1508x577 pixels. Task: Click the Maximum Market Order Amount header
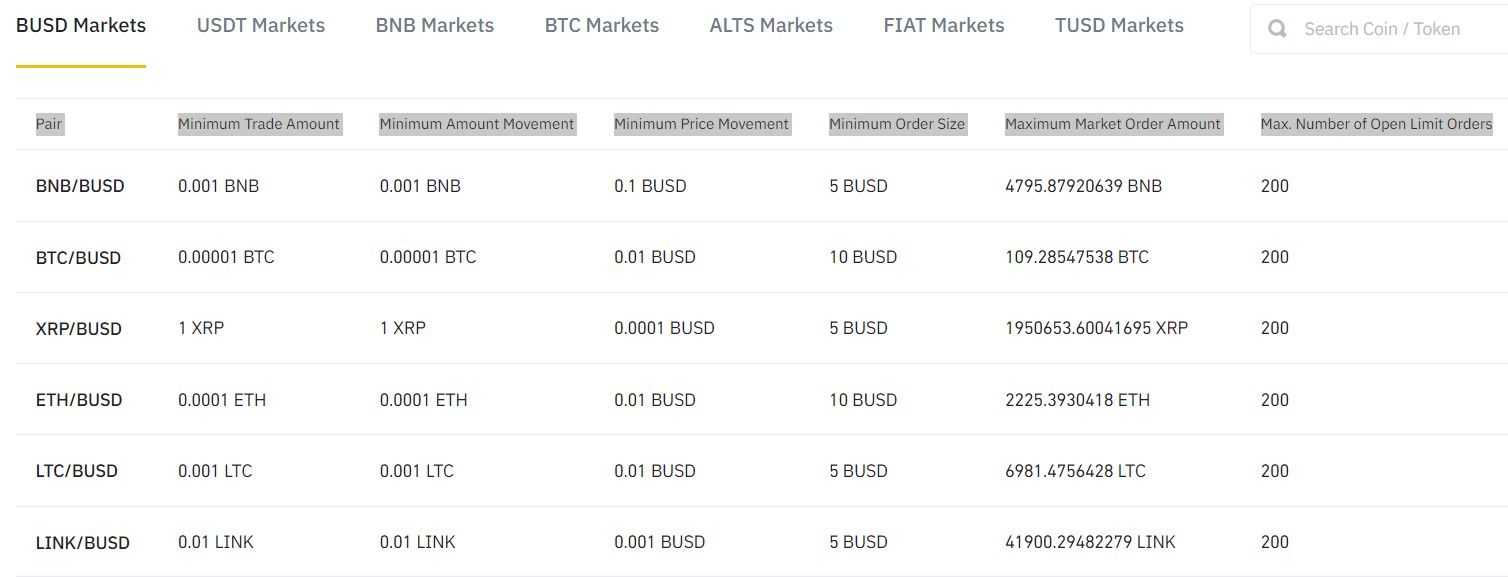[x=1113, y=124]
